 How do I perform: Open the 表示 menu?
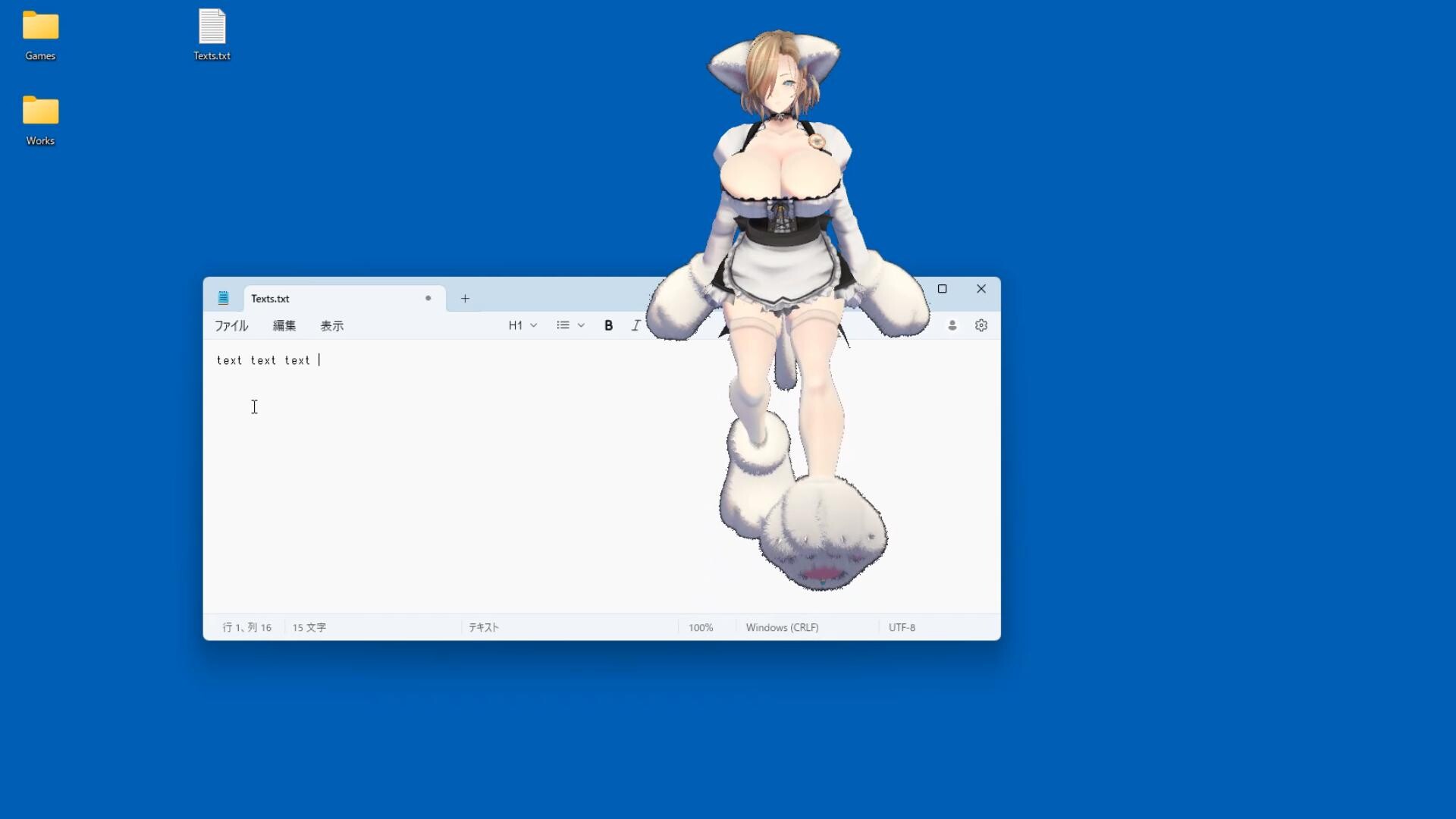coord(331,325)
